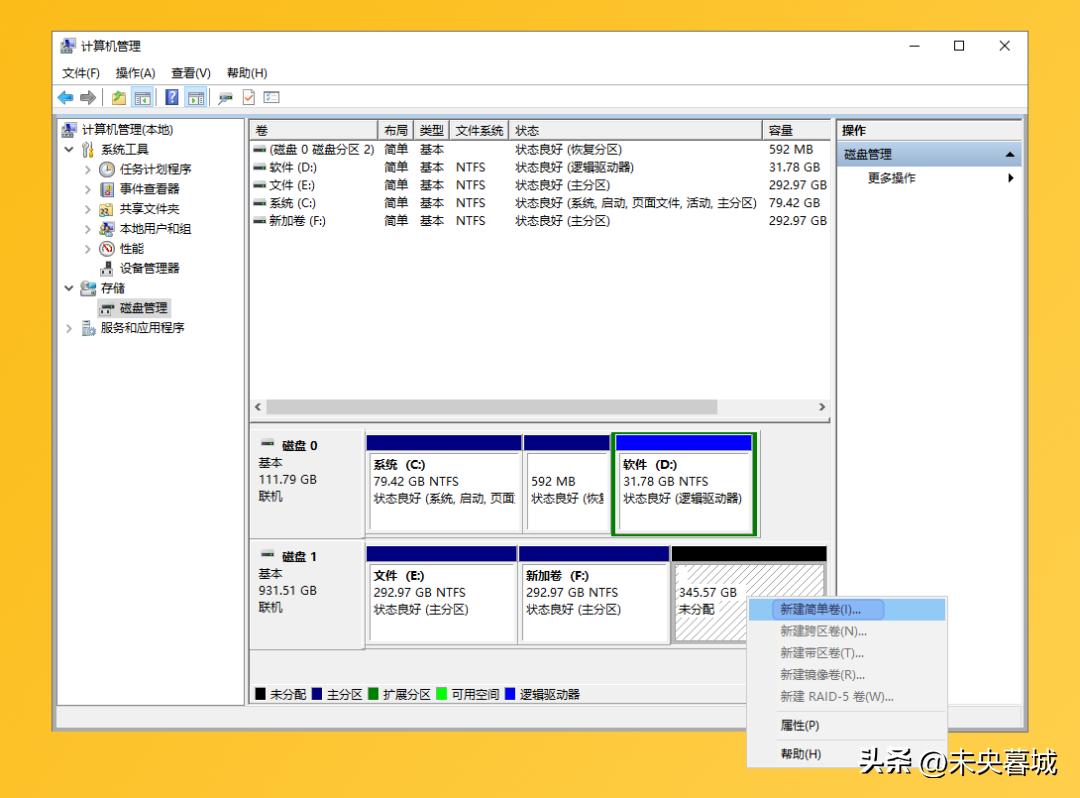Select the 性能 node in the tree
This screenshot has height=798, width=1080.
[x=131, y=248]
